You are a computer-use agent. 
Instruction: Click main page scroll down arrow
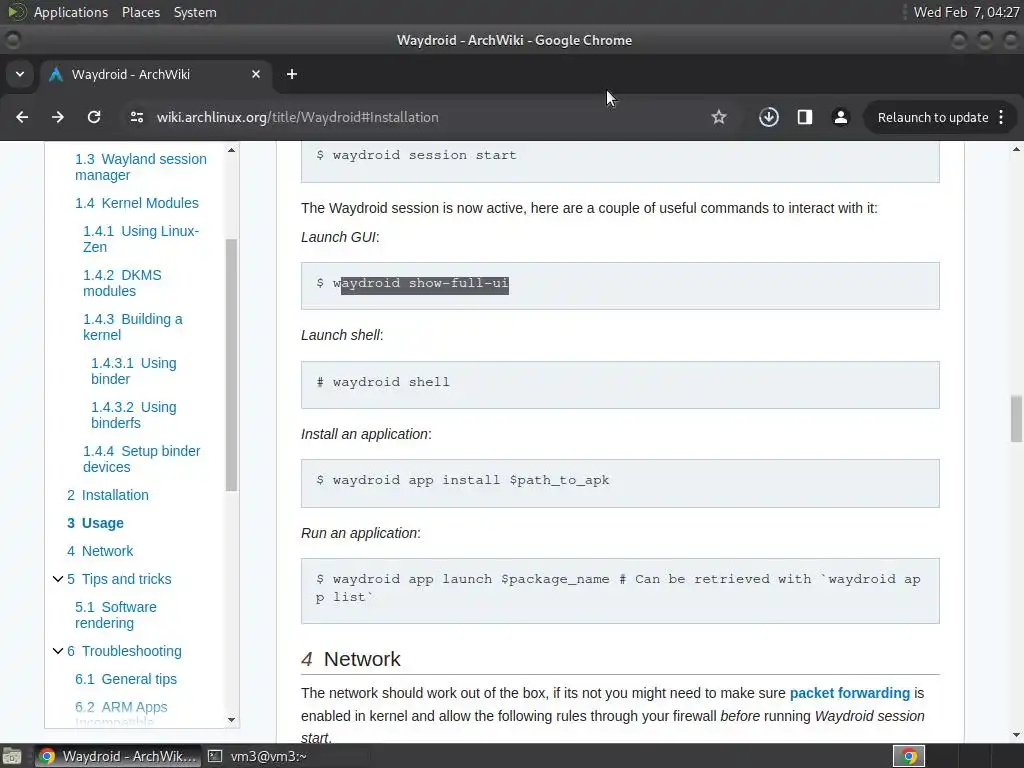tap(1016, 735)
